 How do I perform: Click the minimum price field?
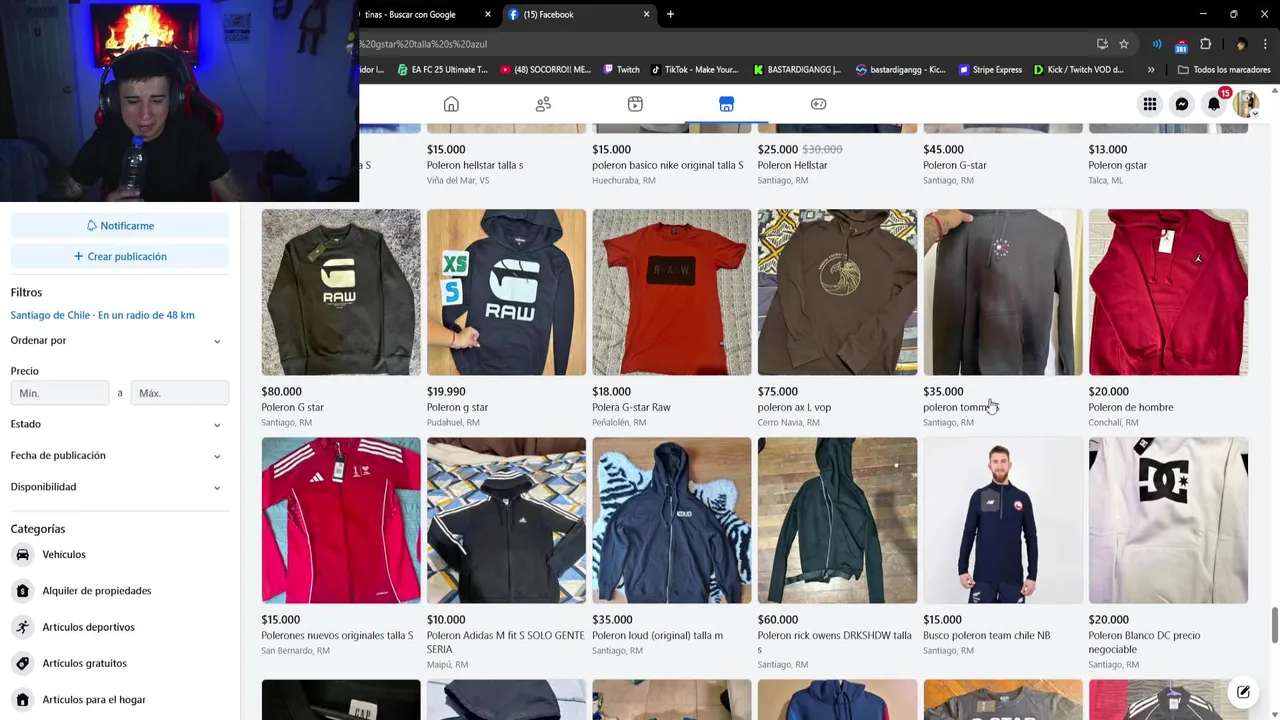60,393
